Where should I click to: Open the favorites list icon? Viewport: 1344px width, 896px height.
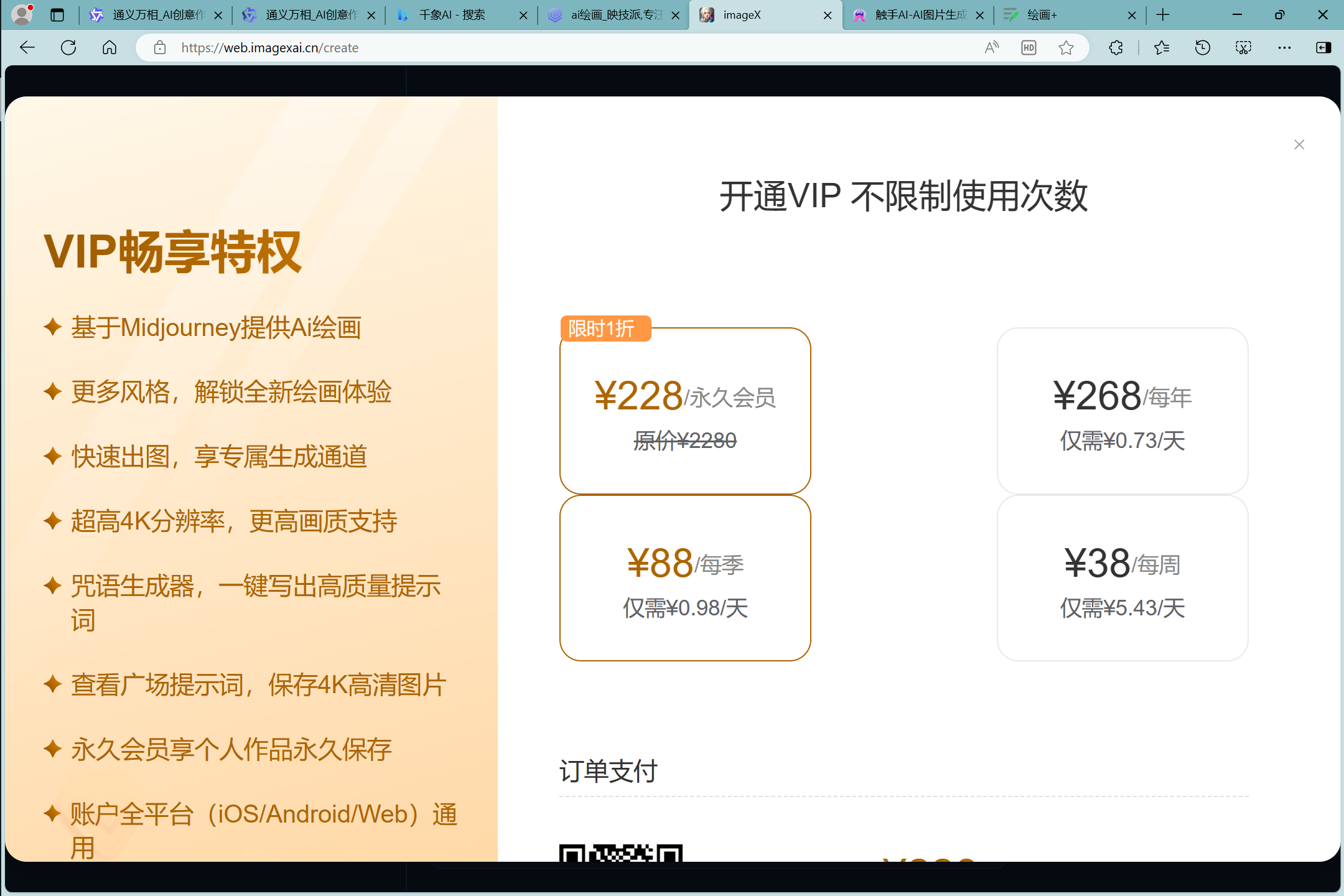point(1161,48)
